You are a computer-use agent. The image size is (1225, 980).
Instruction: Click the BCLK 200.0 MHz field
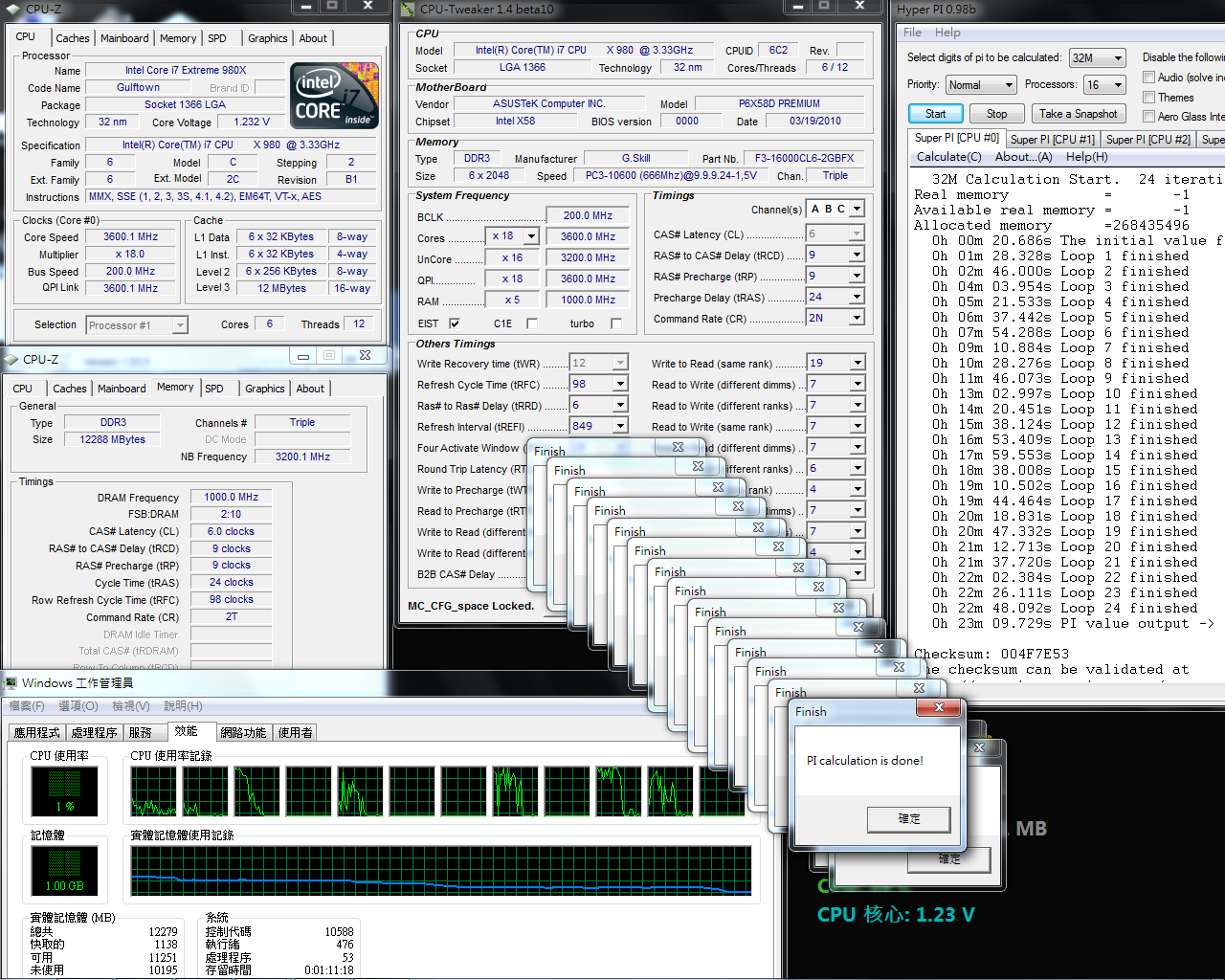(589, 215)
